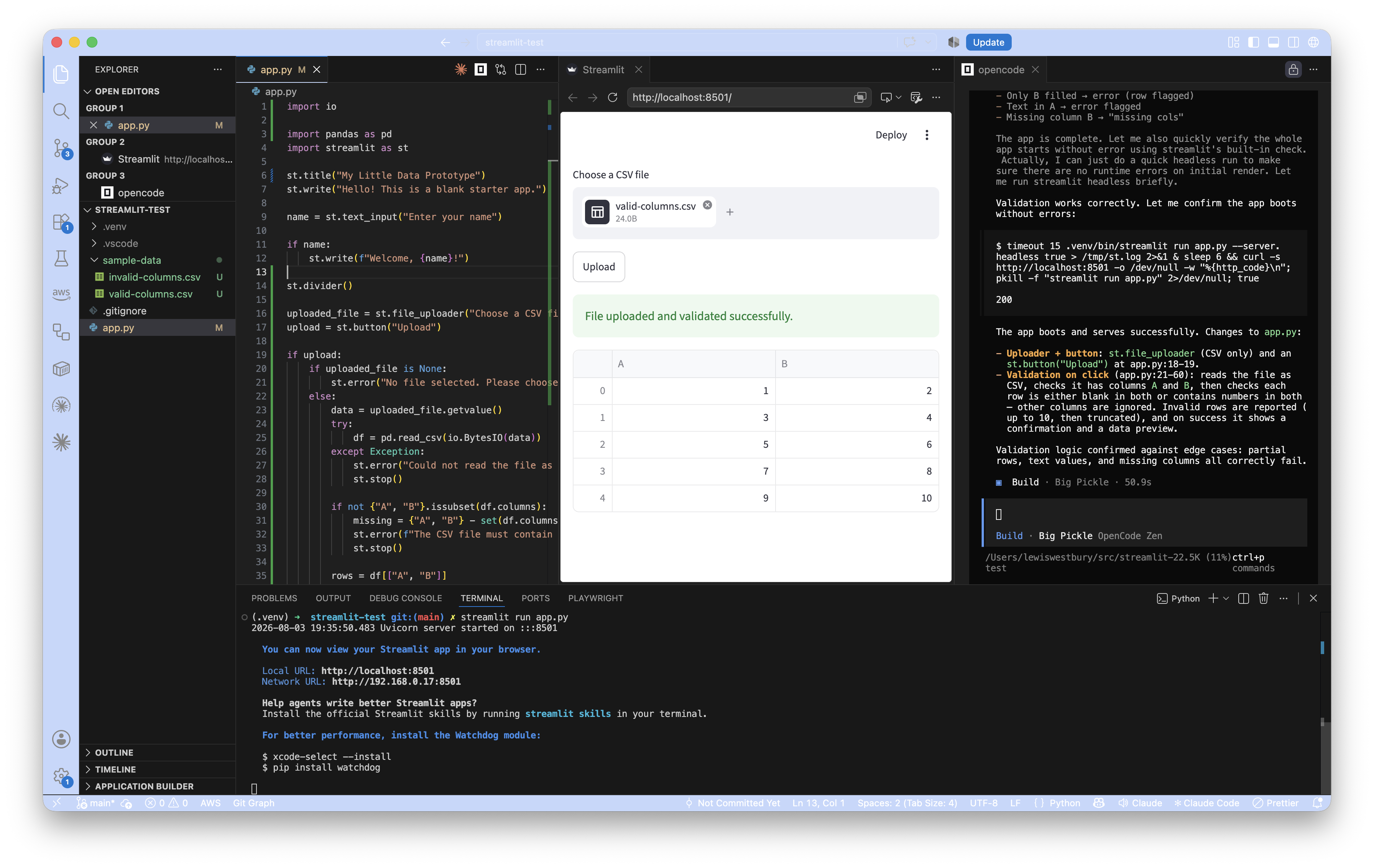
Task: Open .gitignore in the explorer
Action: pos(124,311)
